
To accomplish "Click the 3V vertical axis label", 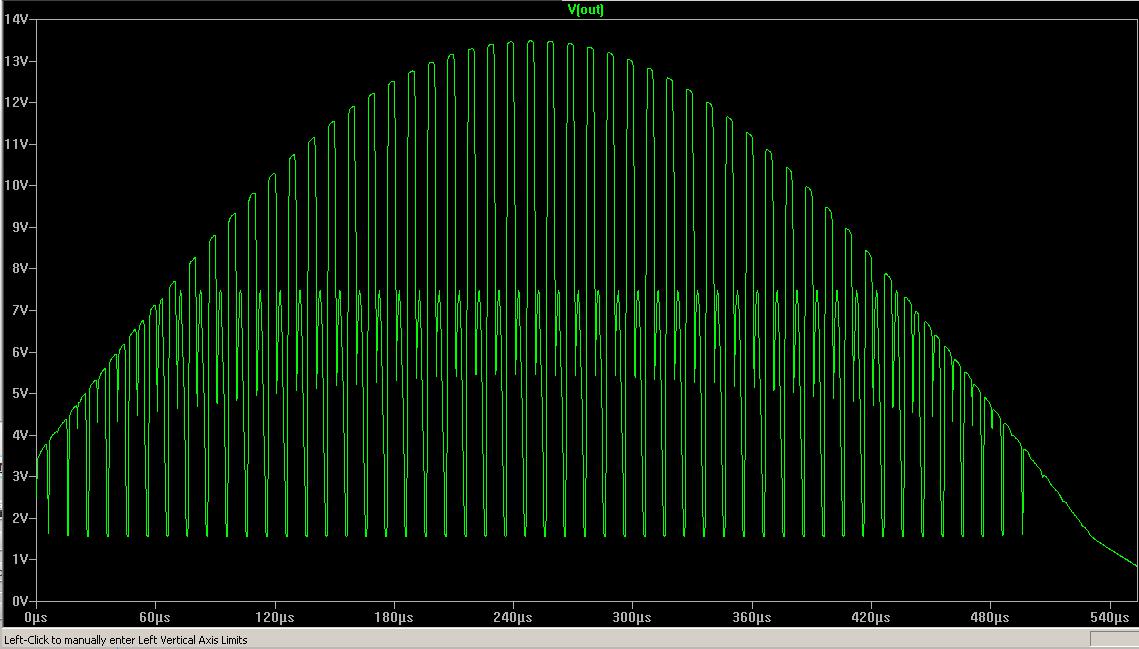I will (18, 477).
